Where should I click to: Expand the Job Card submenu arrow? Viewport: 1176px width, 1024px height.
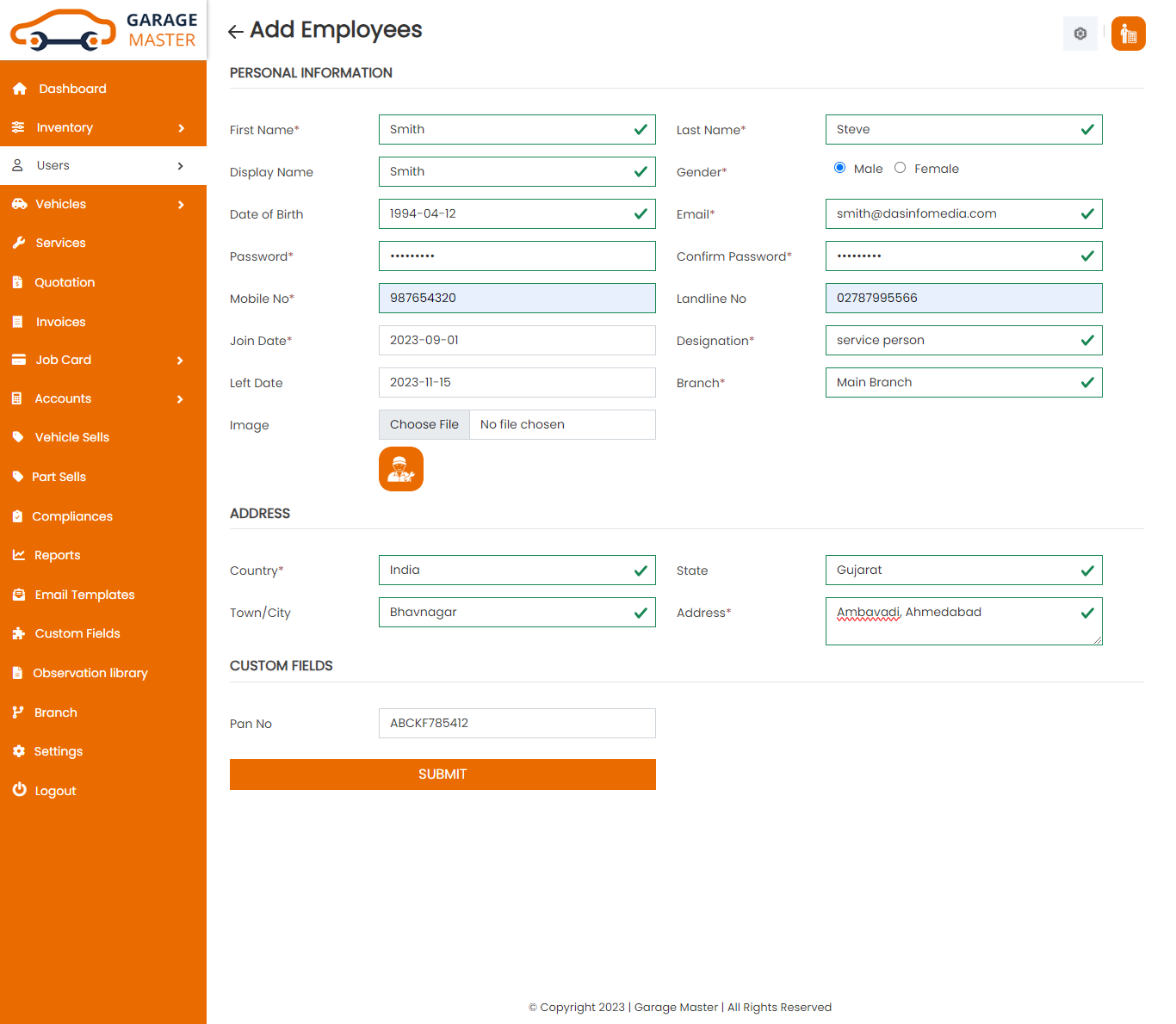[180, 361]
